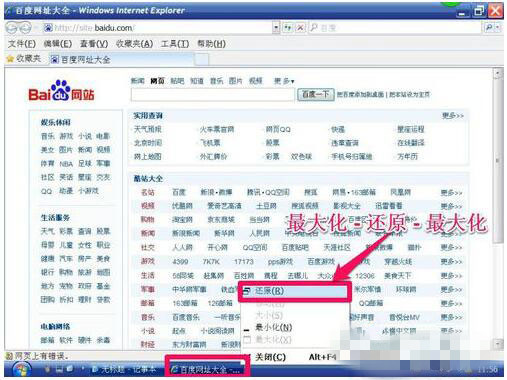
Task: Choose 最小化(N) from the context menu
Action: pyautogui.click(x=273, y=328)
